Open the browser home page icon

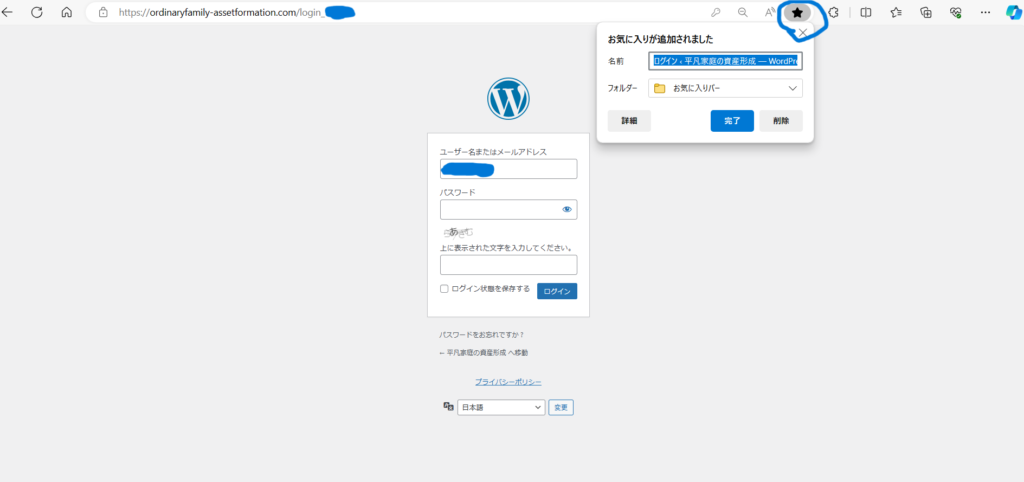66,12
